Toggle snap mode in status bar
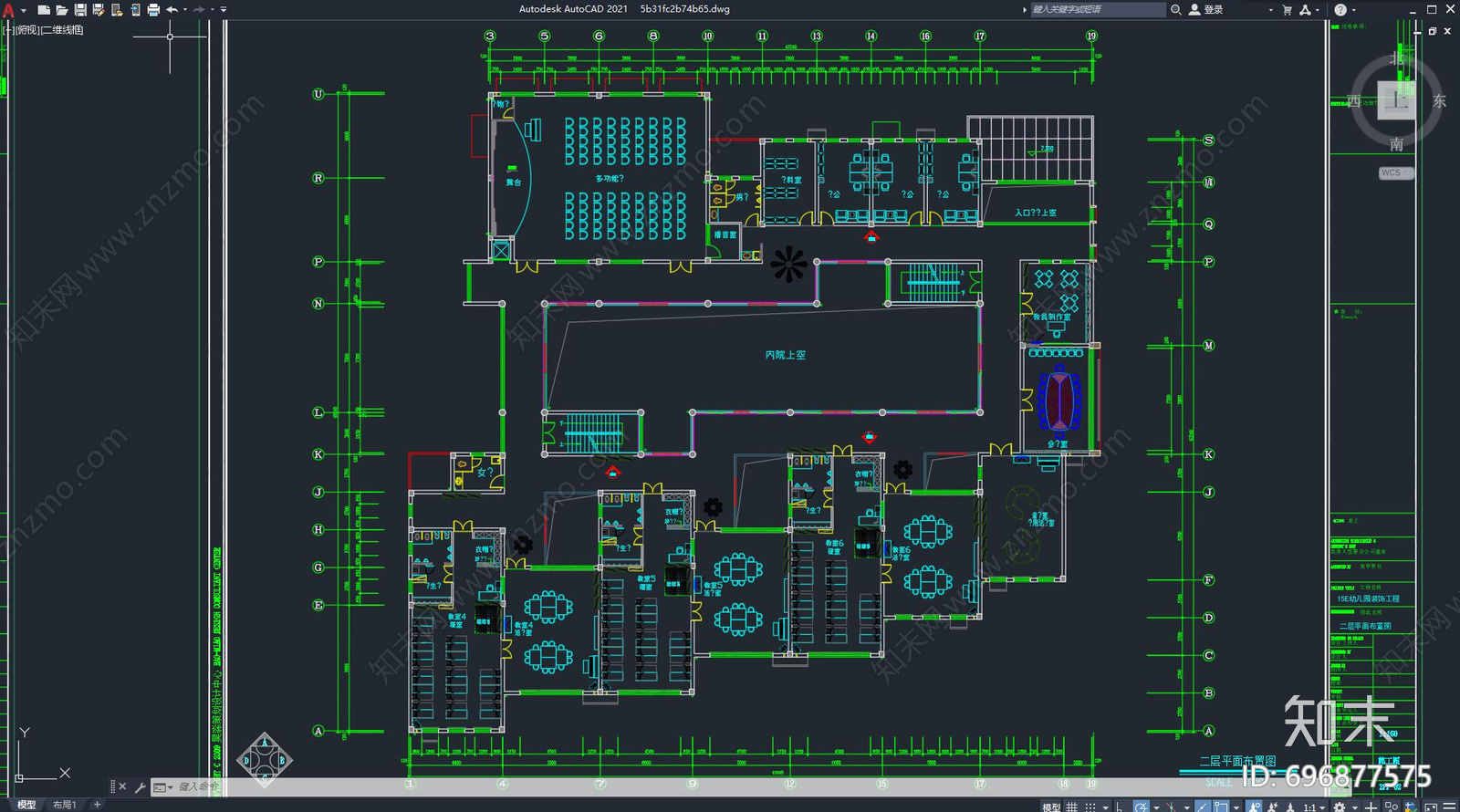Viewport: 1460px width, 812px height. pyautogui.click(x=1090, y=806)
